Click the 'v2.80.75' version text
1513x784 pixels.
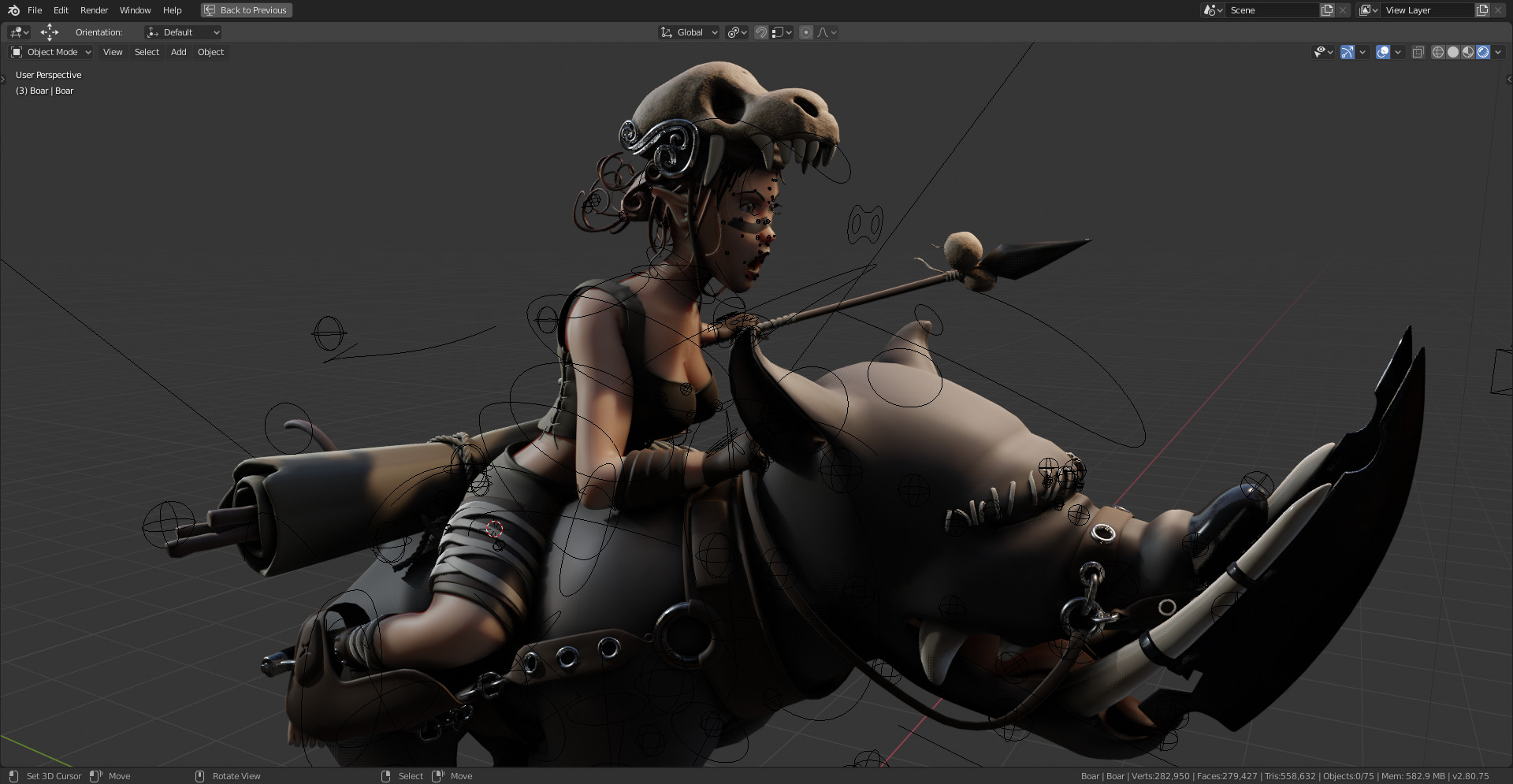pyautogui.click(x=1470, y=776)
